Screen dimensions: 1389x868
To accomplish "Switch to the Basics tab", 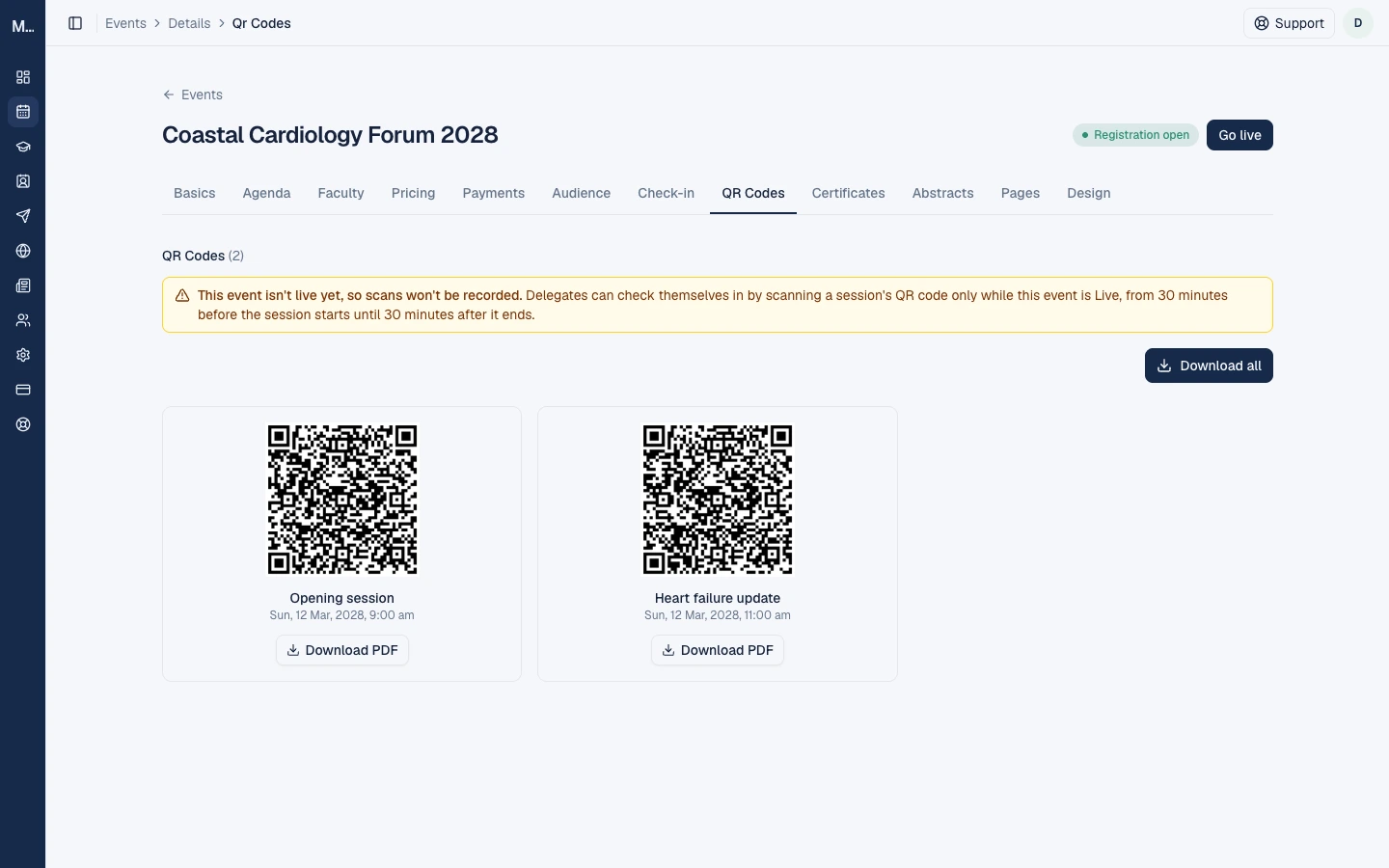I will 195,193.
